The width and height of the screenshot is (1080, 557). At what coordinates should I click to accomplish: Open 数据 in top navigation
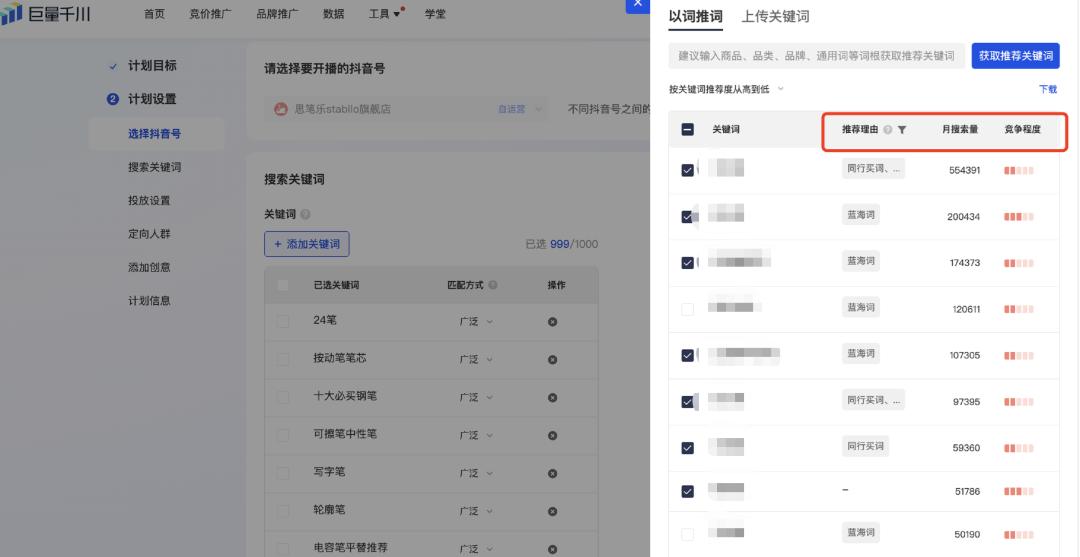point(333,14)
